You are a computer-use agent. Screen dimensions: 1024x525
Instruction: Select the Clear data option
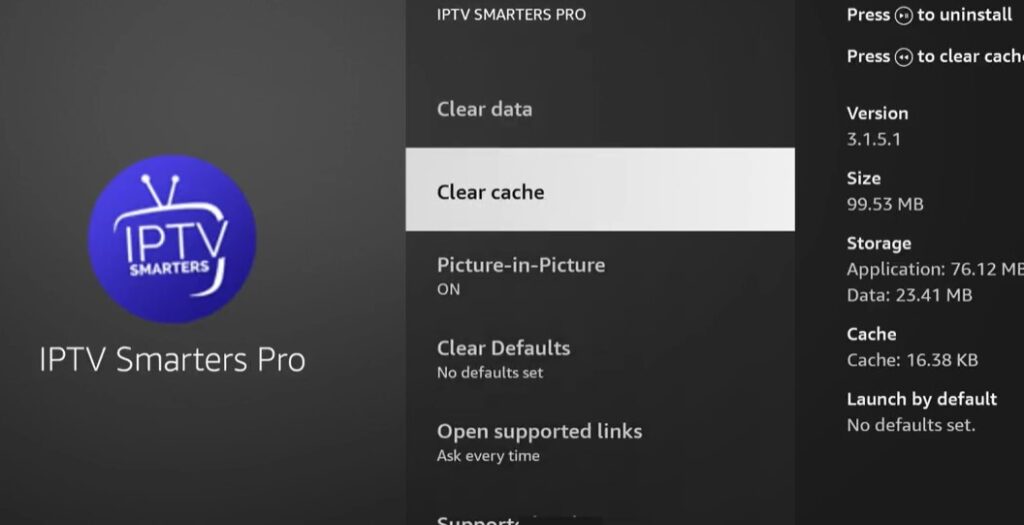485,109
